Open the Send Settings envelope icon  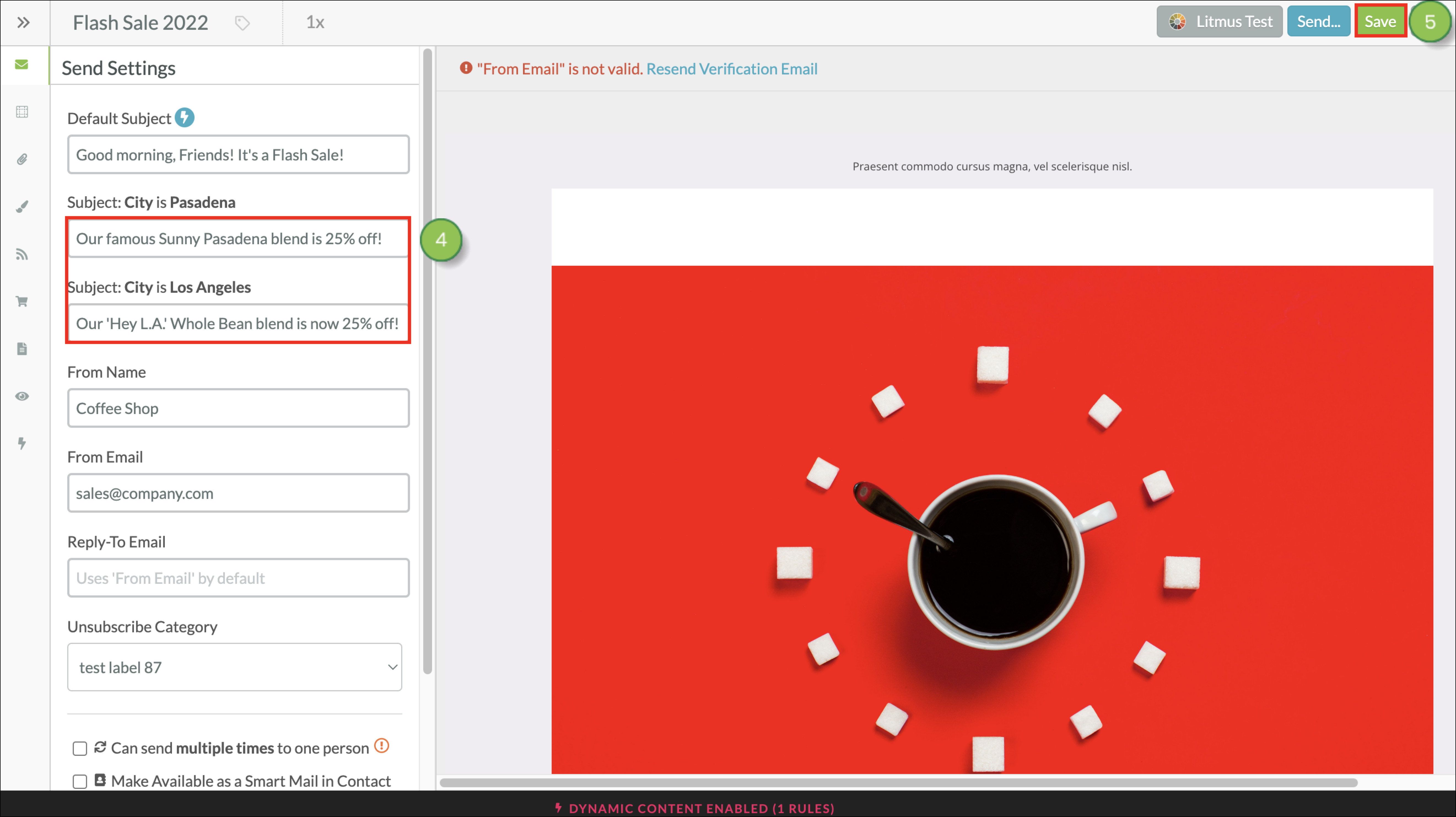pos(22,64)
